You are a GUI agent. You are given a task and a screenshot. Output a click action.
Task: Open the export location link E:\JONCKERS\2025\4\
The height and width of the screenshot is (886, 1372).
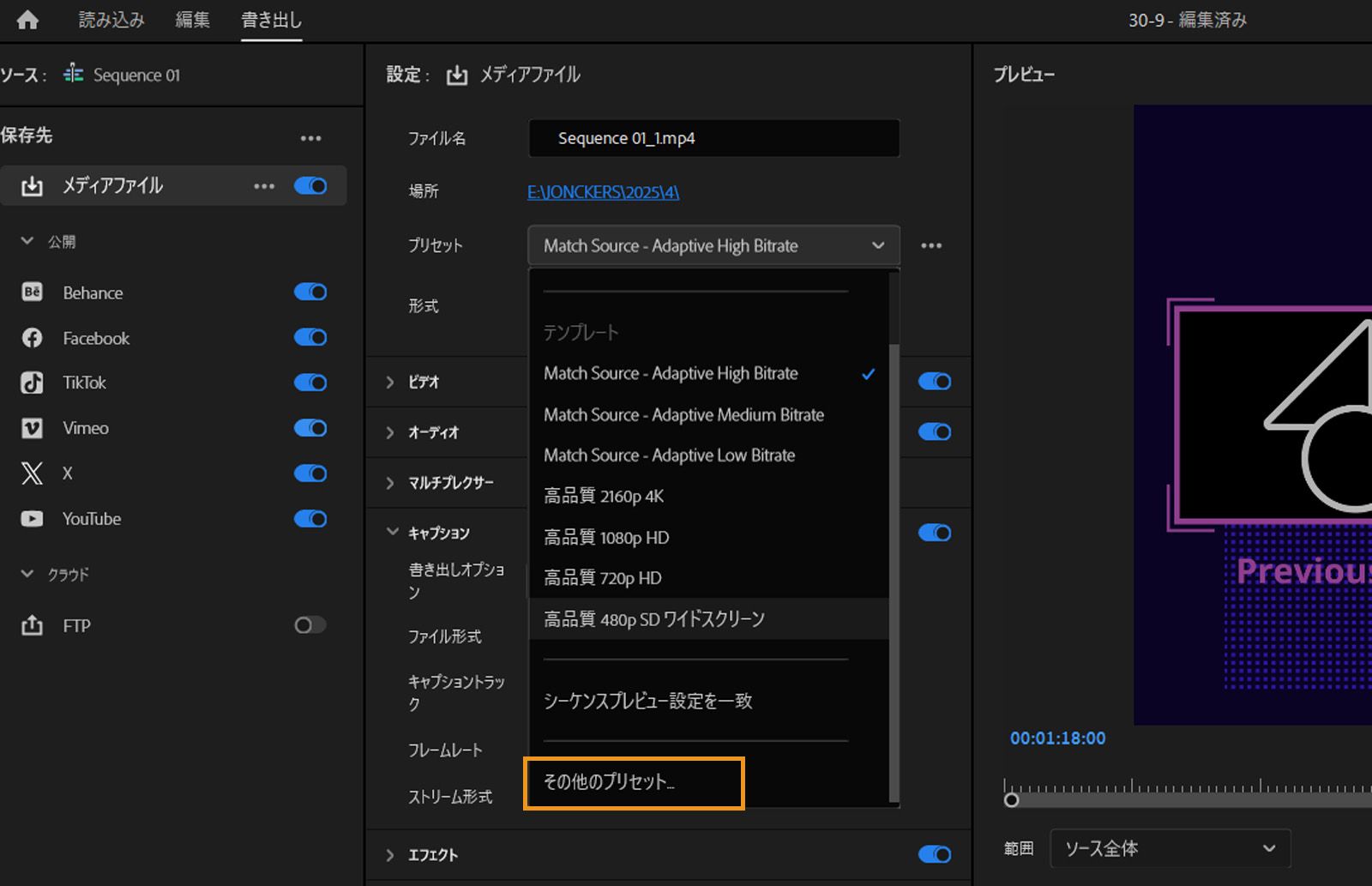tap(603, 191)
